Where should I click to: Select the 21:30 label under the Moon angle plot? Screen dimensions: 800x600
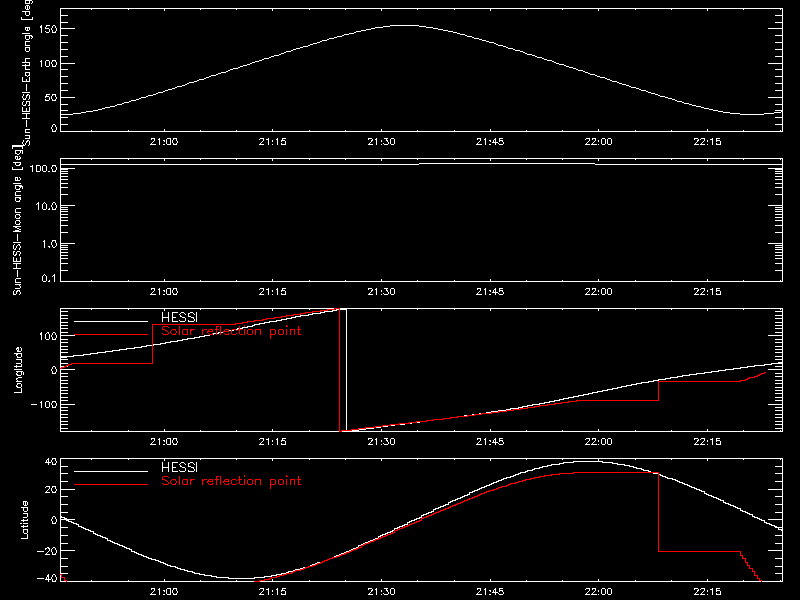click(381, 292)
